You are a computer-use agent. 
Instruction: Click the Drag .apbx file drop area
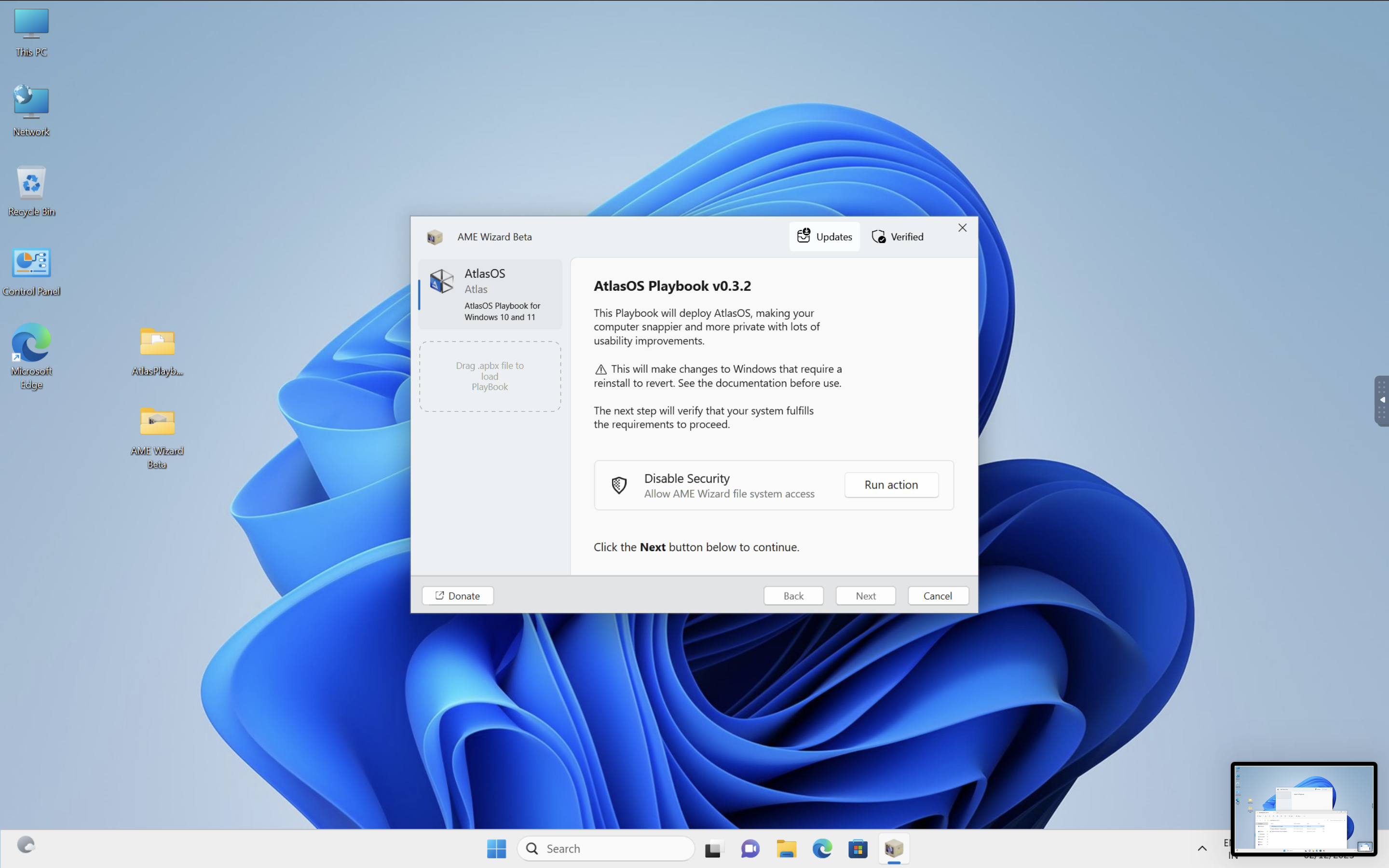click(490, 377)
